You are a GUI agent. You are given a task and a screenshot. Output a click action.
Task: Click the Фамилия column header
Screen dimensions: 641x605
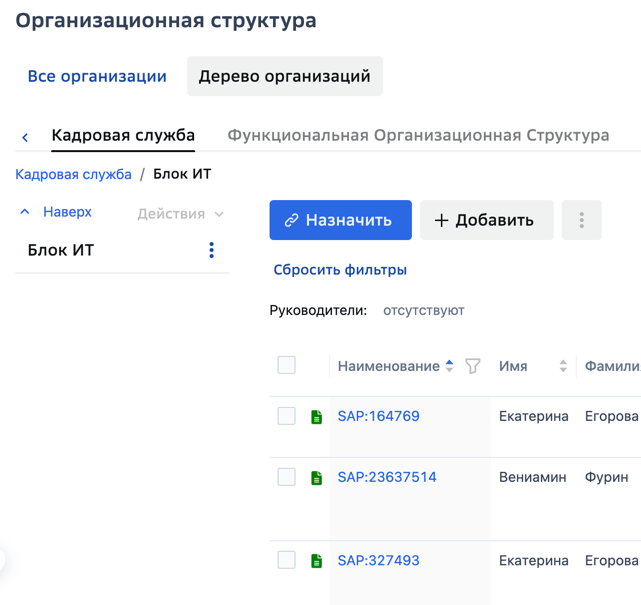tap(612, 366)
